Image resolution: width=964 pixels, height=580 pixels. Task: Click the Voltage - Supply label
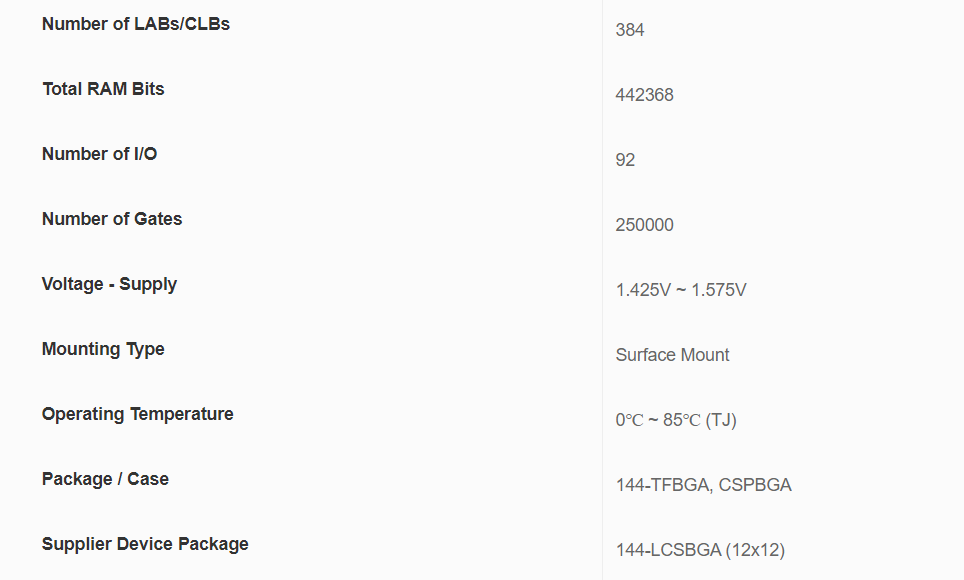pyautogui.click(x=109, y=284)
